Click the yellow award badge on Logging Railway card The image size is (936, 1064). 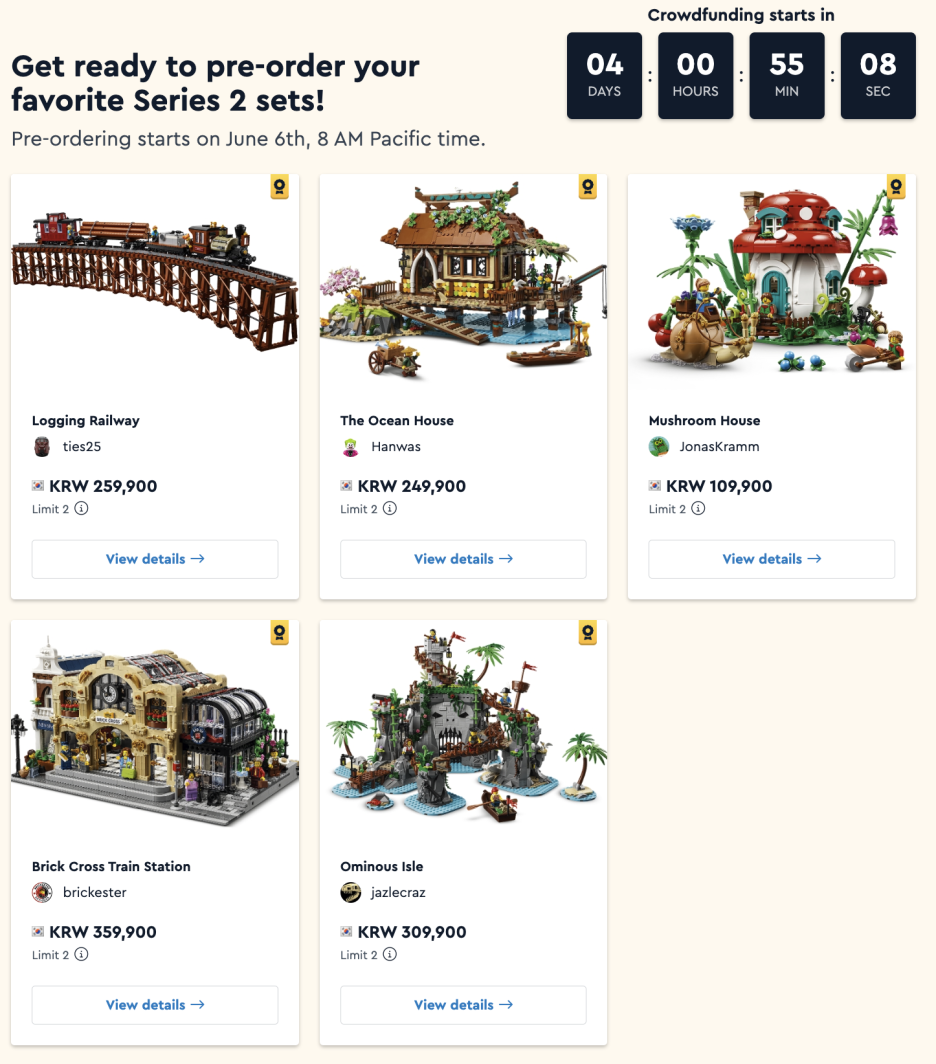[x=280, y=187]
